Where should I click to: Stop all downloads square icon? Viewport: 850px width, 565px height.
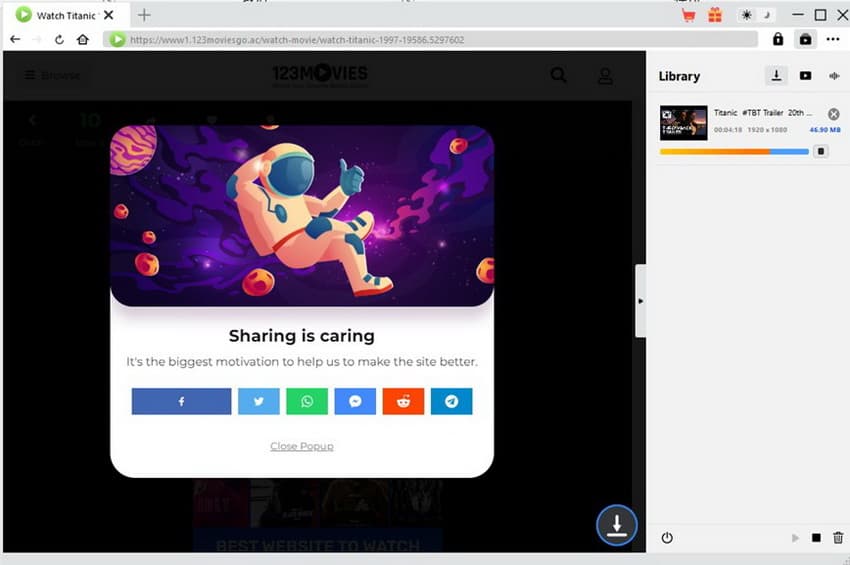(816, 538)
